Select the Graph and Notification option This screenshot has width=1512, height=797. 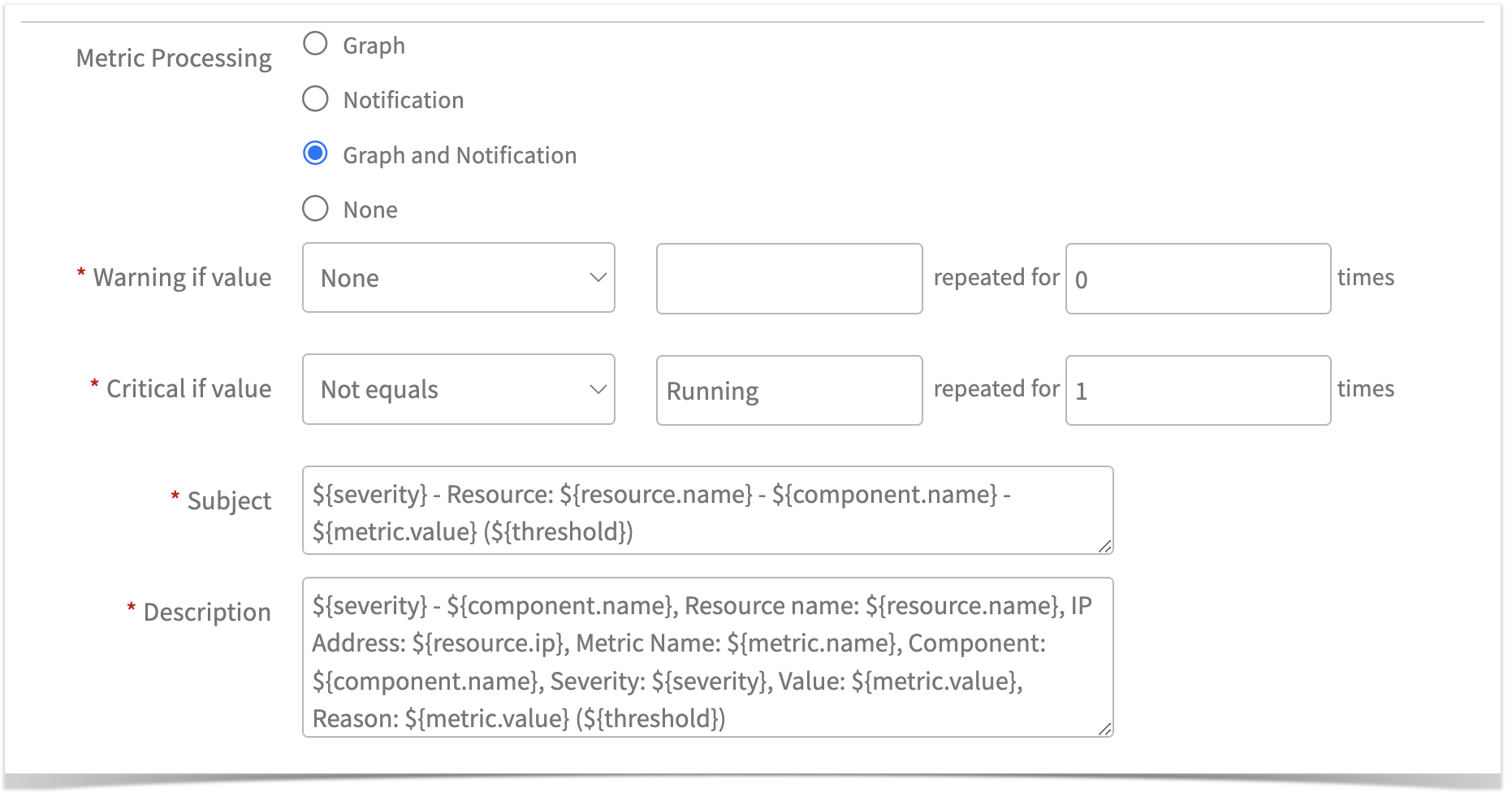[315, 153]
